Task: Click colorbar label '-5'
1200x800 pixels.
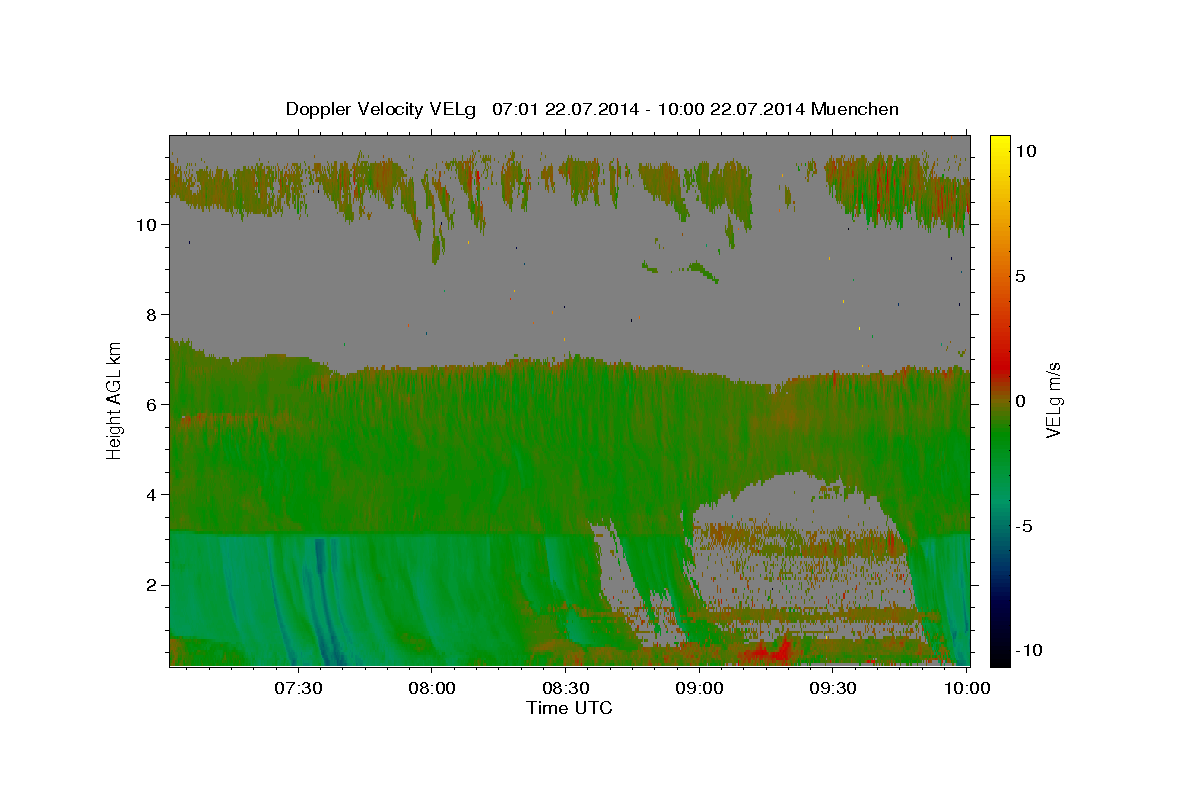Action: (1024, 526)
